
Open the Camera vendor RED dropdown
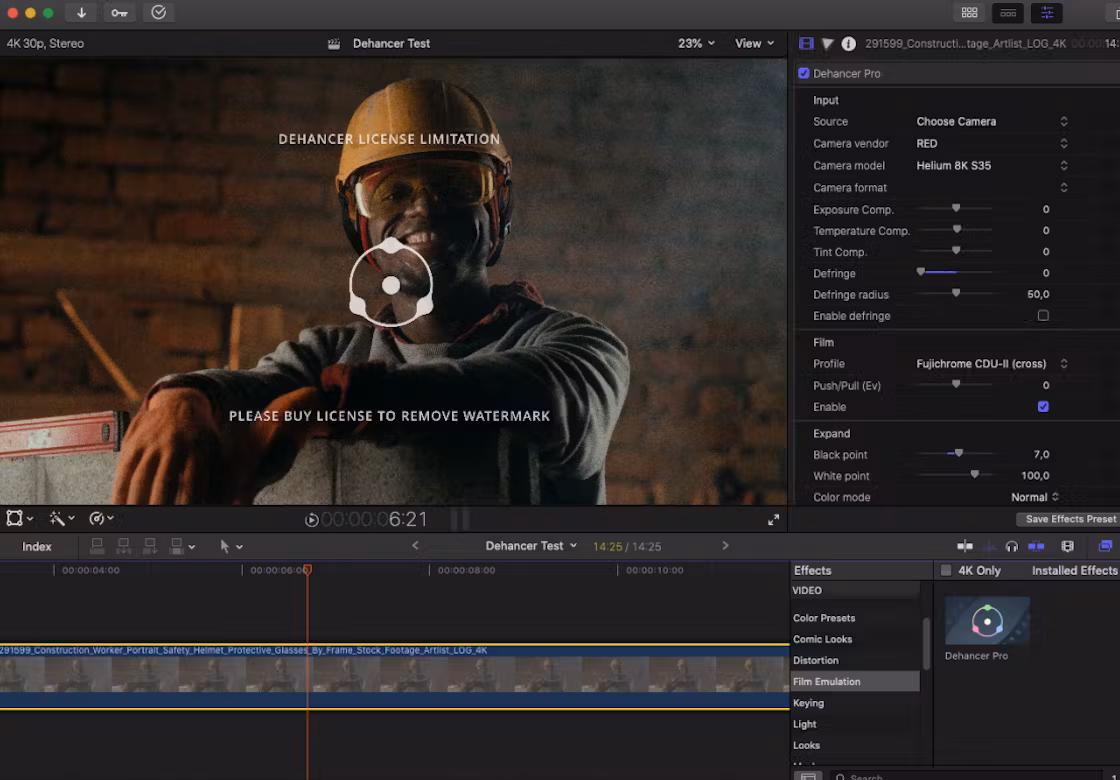992,144
